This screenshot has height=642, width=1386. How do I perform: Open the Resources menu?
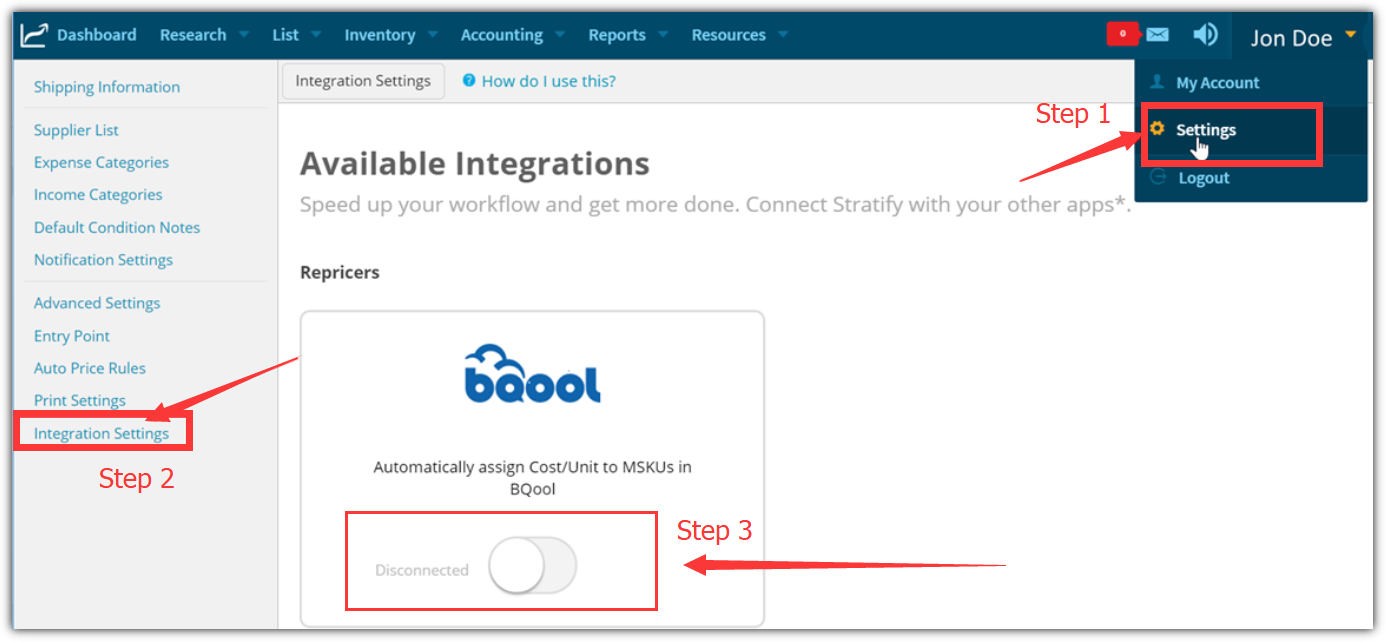coord(728,35)
